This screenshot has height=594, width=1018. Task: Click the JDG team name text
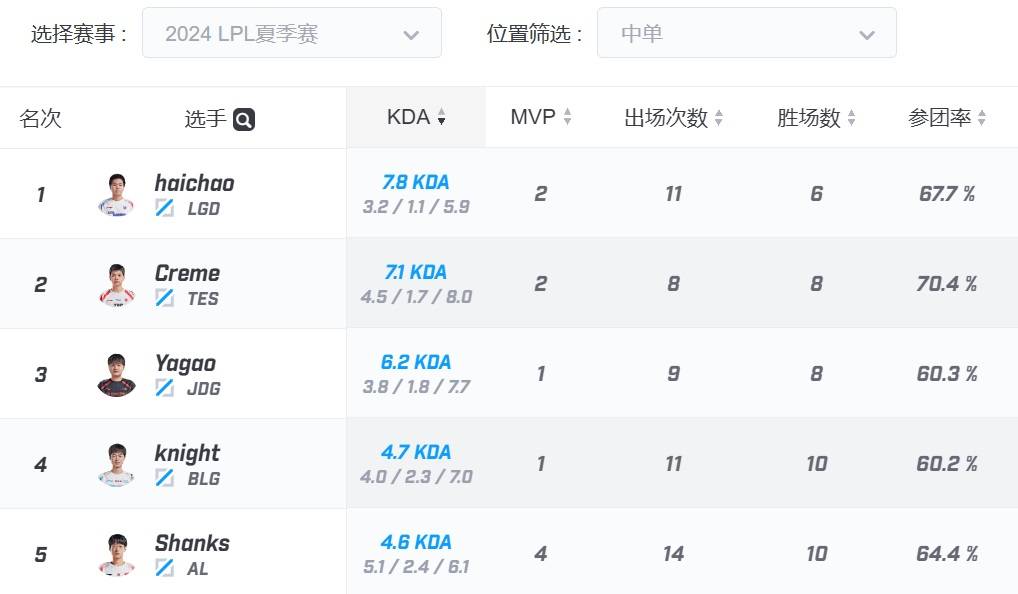204,388
